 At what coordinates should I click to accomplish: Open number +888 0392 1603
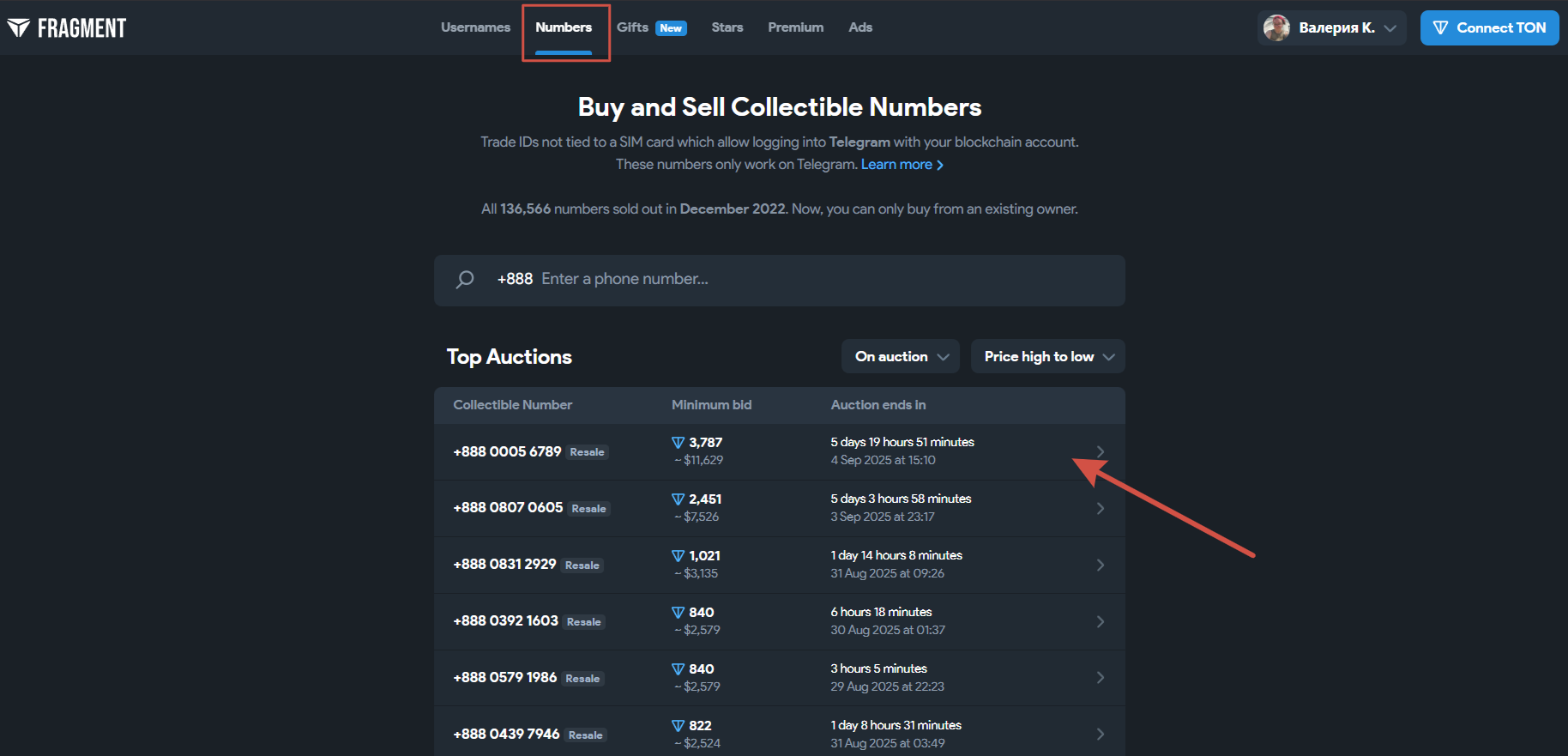click(x=505, y=621)
